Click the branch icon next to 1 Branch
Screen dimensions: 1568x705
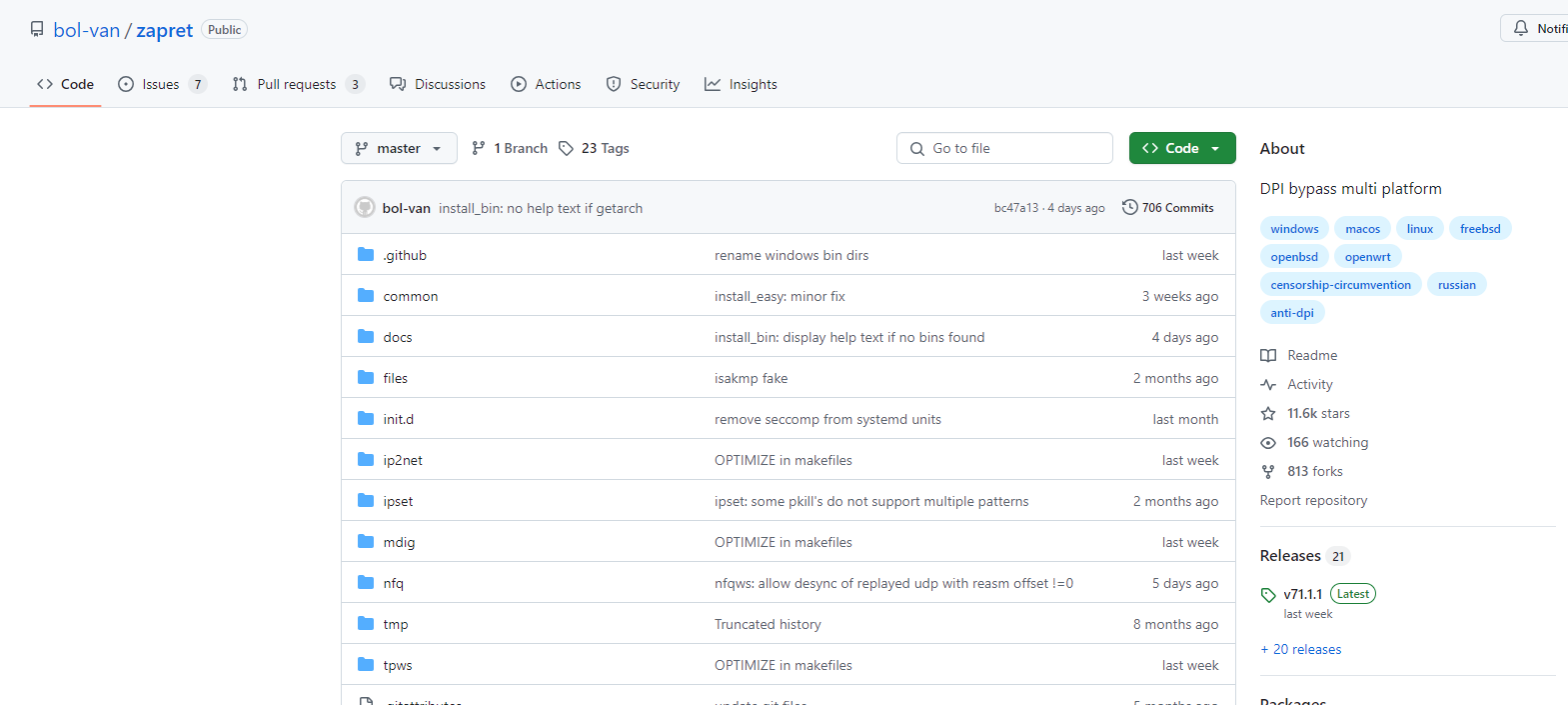[x=479, y=148]
